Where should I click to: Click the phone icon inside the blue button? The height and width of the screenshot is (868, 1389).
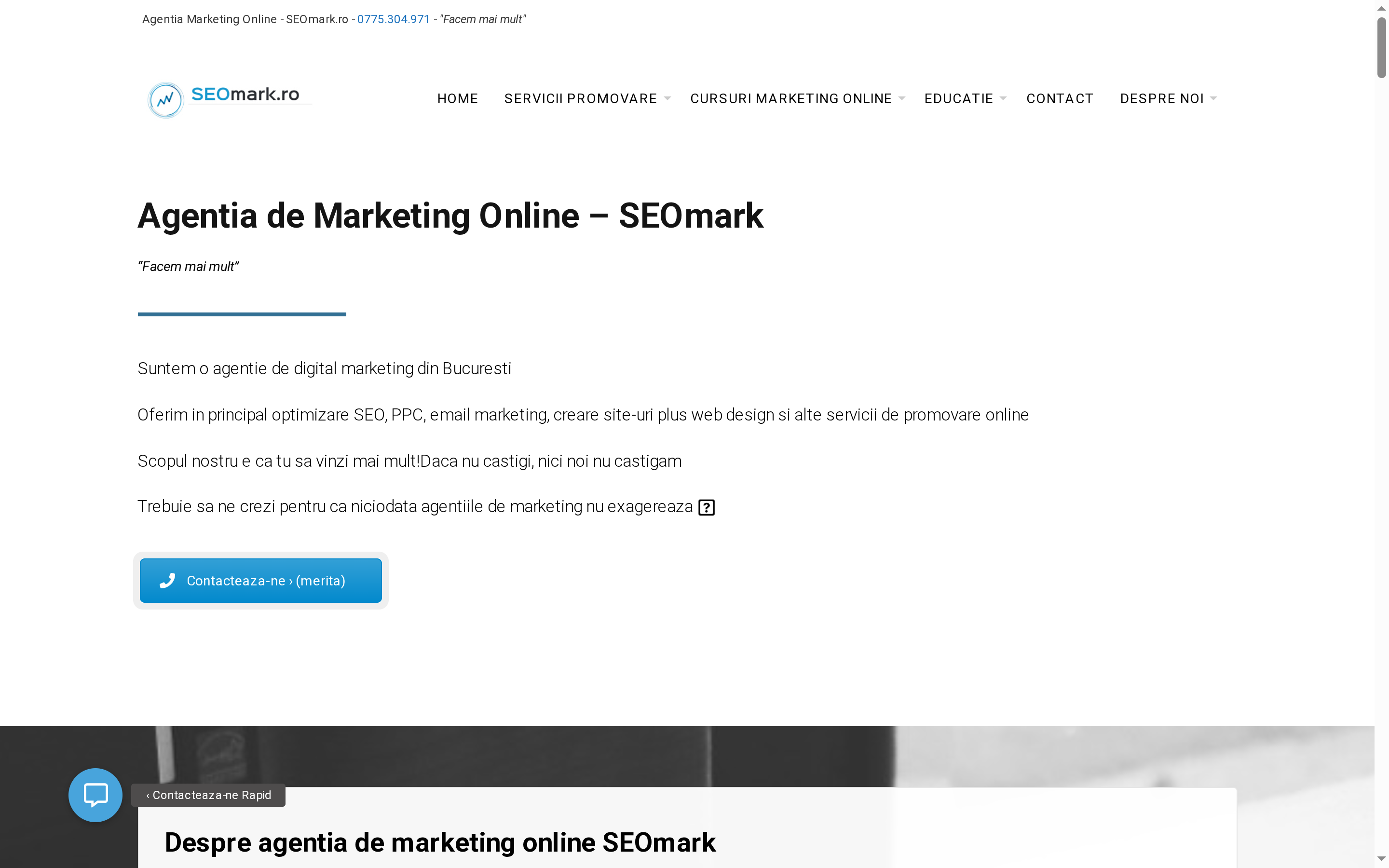coord(166,581)
